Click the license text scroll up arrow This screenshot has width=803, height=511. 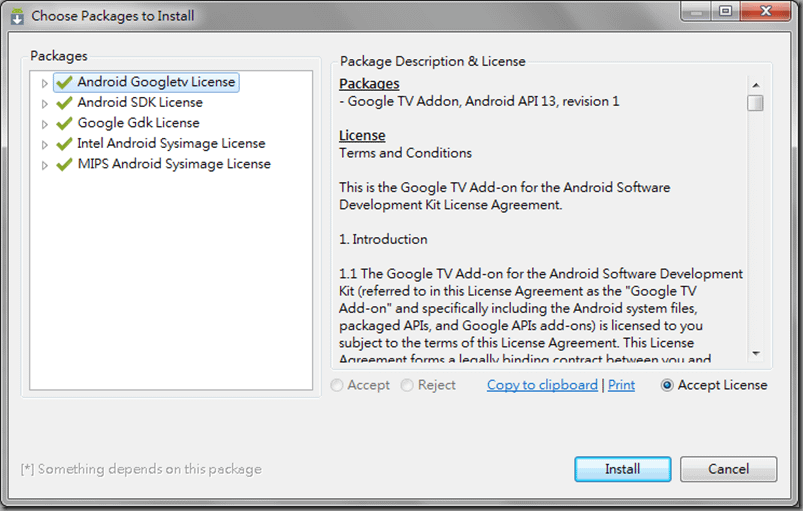755,85
